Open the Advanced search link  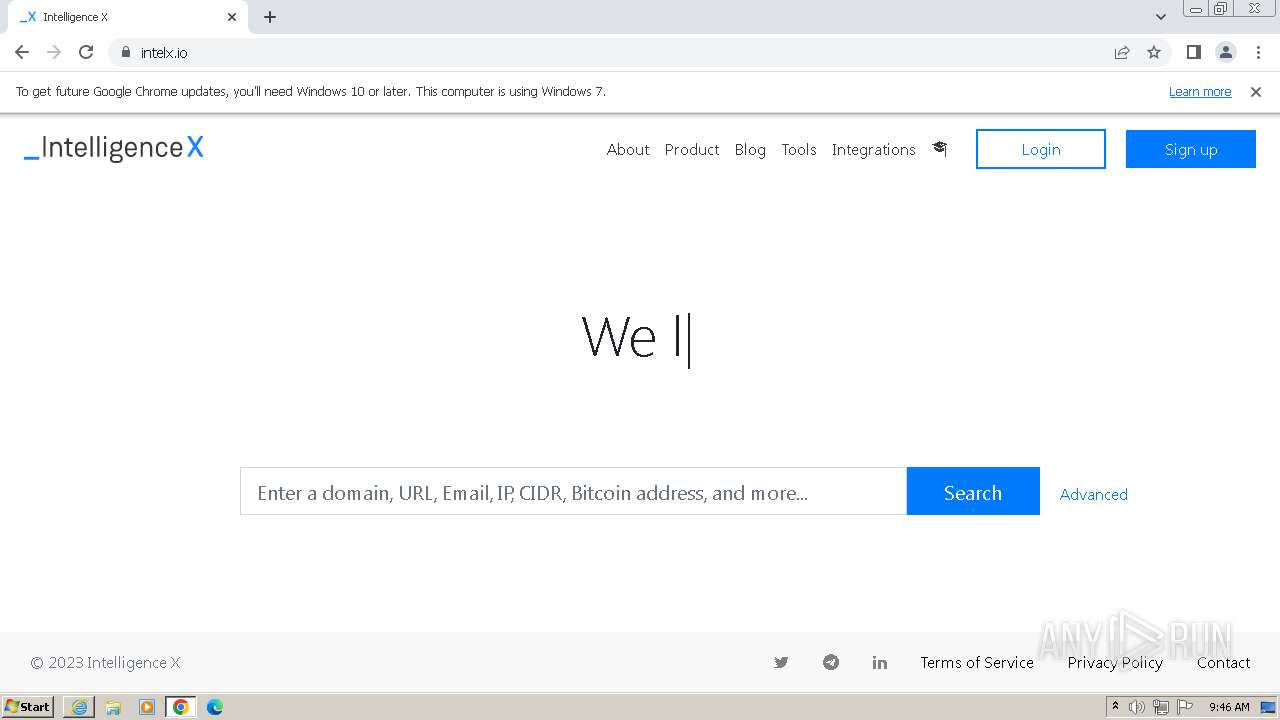(x=1093, y=494)
